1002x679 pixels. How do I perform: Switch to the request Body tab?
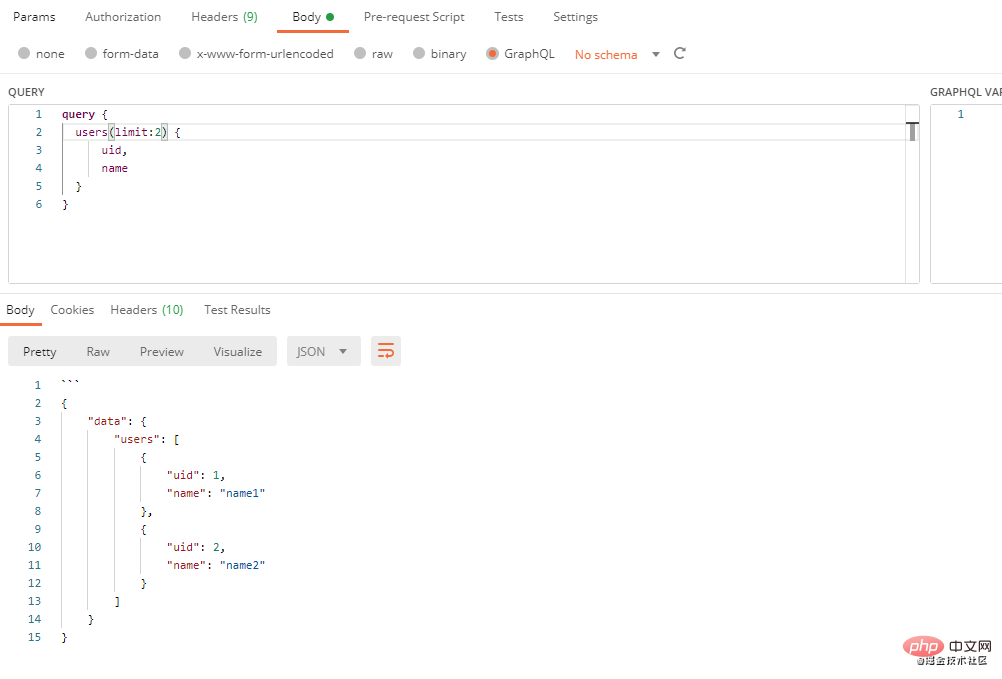(x=312, y=17)
